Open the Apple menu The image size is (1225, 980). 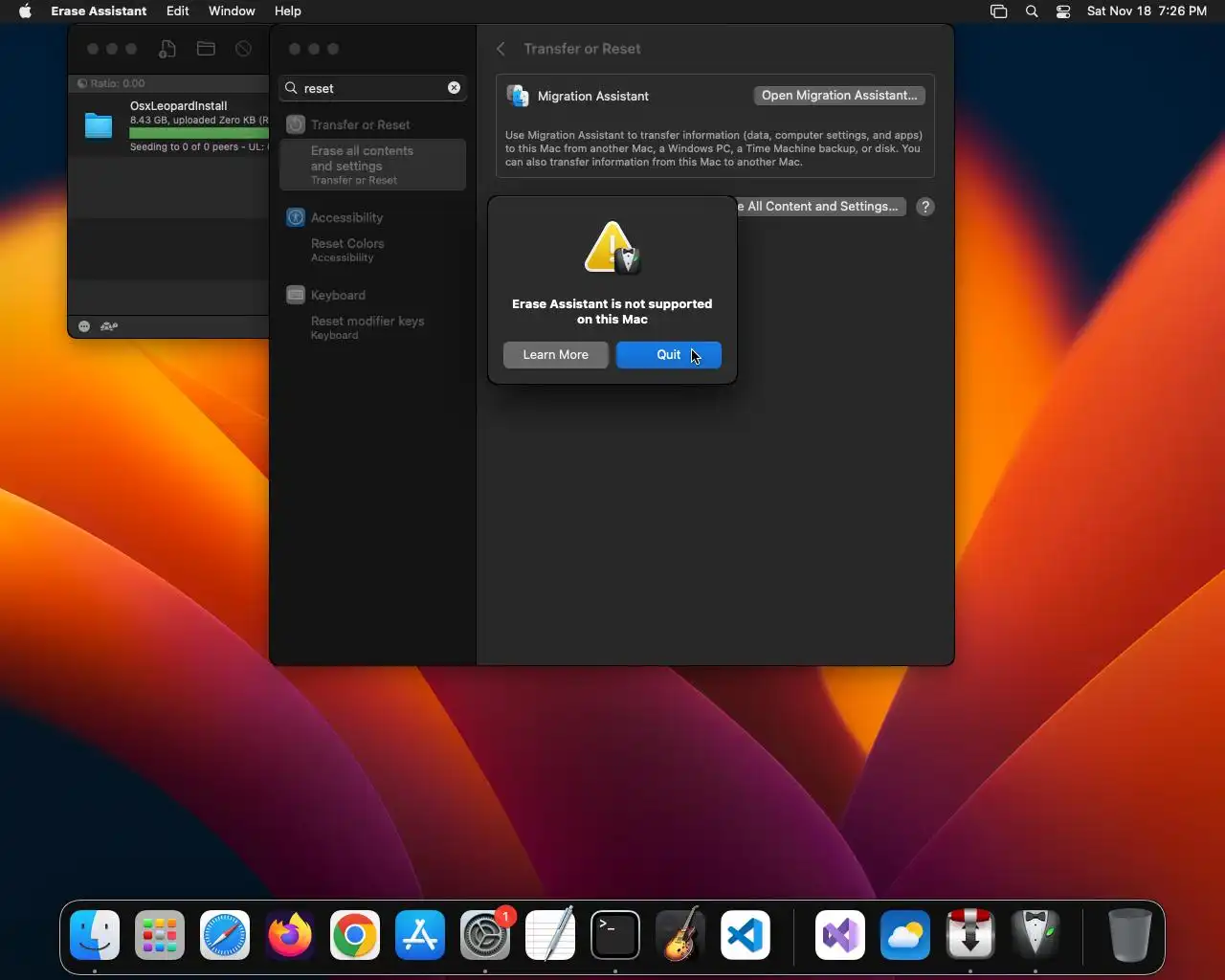tap(25, 11)
